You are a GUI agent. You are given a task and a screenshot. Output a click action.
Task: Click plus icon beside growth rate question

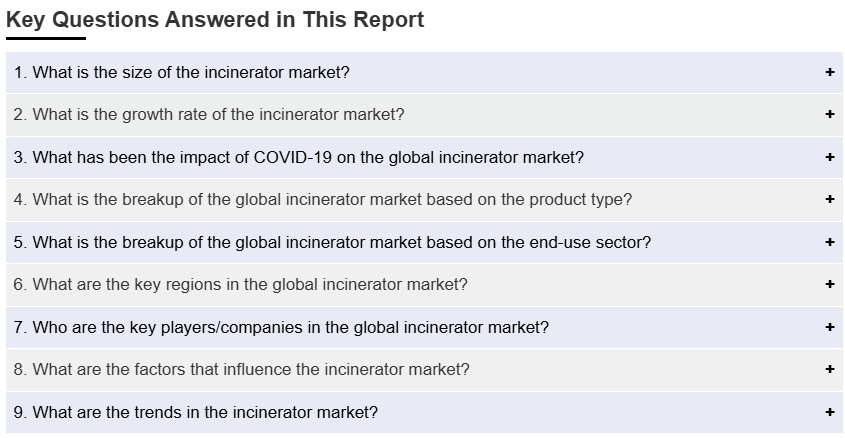tap(829, 114)
